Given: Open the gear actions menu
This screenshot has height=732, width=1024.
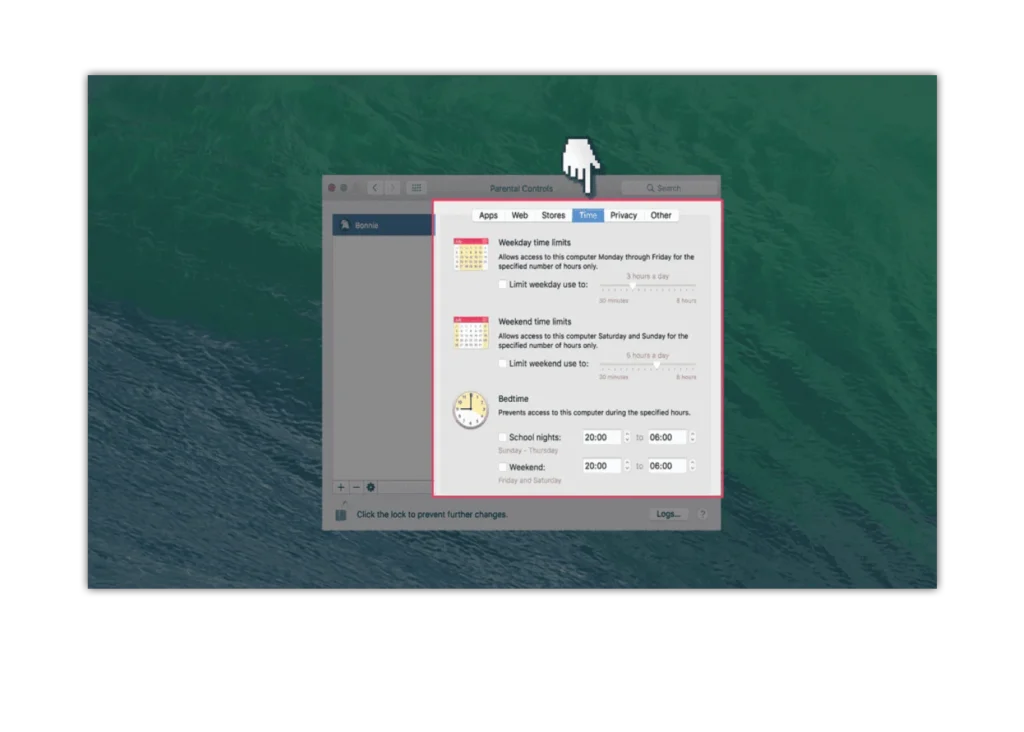Looking at the screenshot, I should click(371, 487).
